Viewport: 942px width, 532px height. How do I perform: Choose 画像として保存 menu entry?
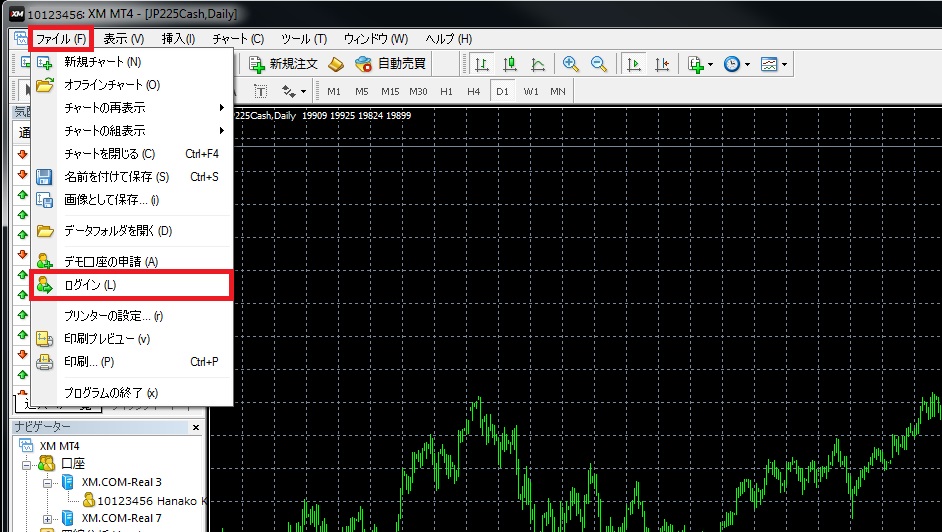pos(132,200)
